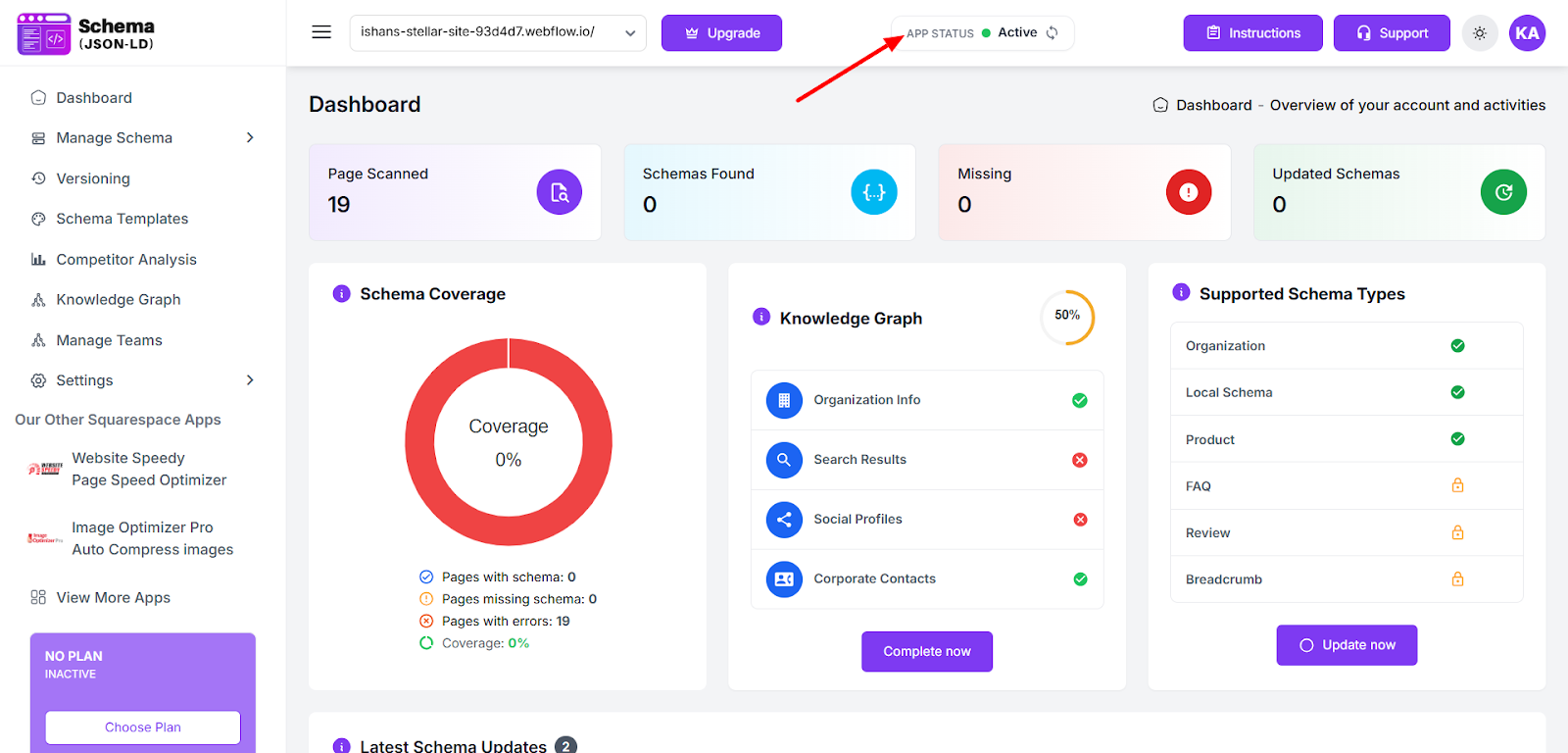Screen dimensions: 1568x753
Task: Go to Versioning in sidebar
Action: click(x=93, y=178)
